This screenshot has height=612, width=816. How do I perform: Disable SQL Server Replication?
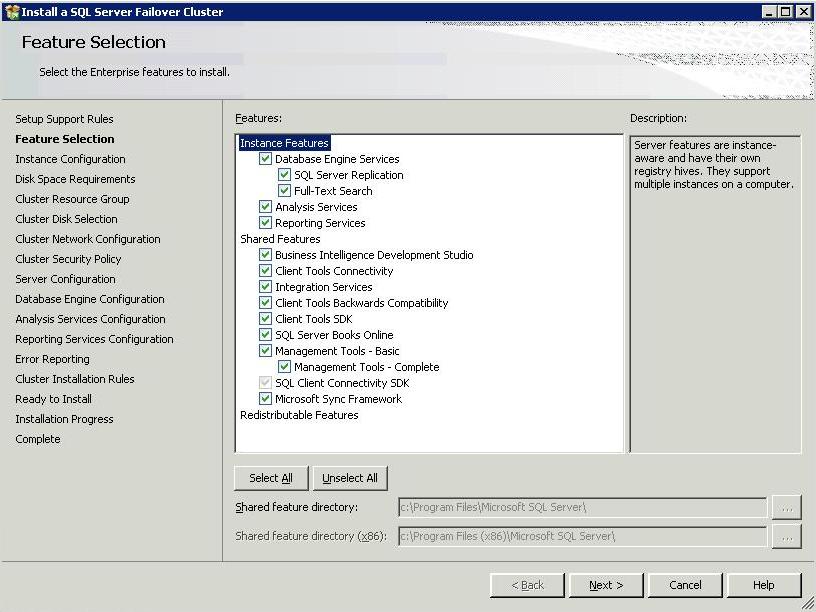pos(286,174)
